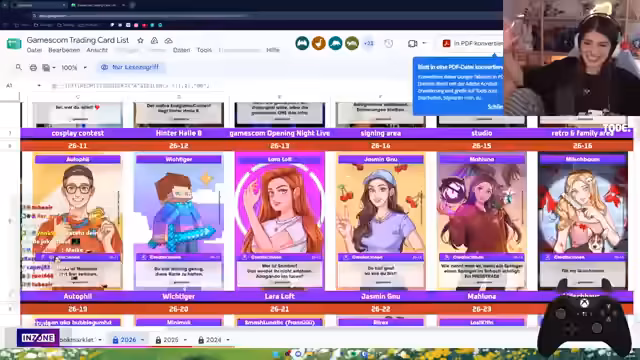Star the Gamescom Trading Card List document
The image size is (640, 360).
point(140,40)
